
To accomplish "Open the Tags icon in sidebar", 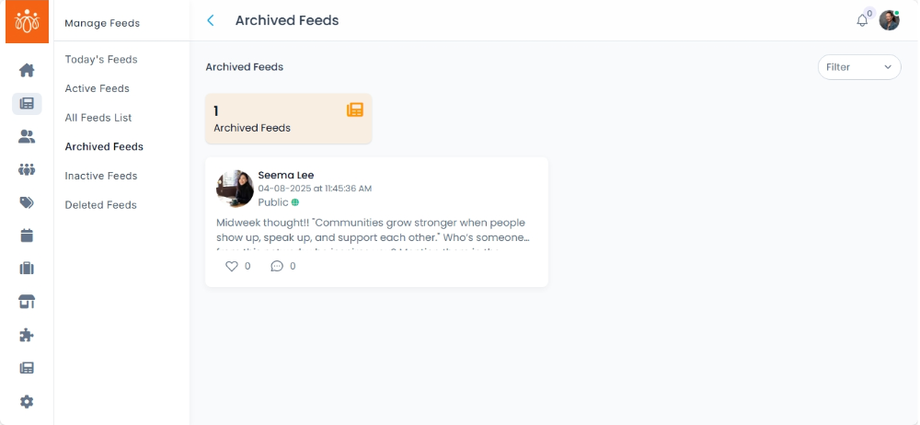I will [27, 202].
